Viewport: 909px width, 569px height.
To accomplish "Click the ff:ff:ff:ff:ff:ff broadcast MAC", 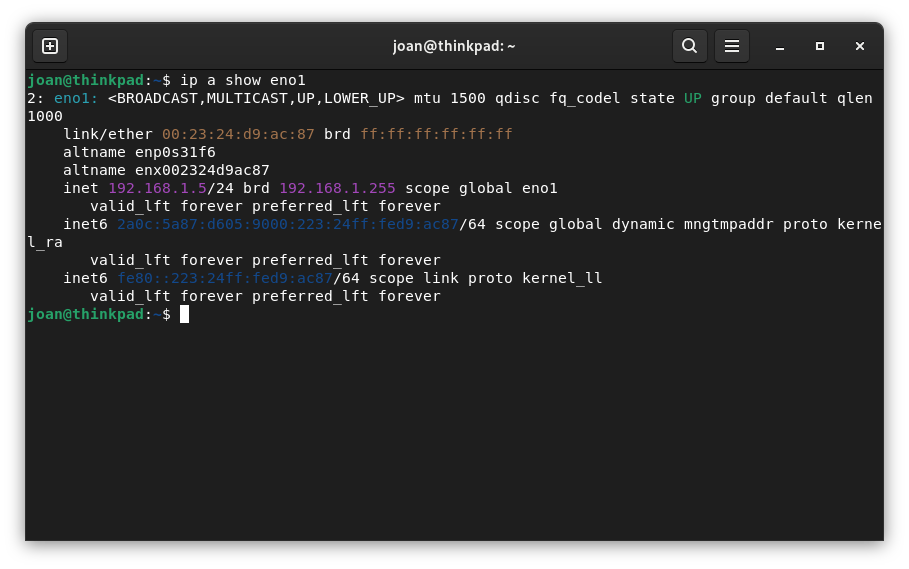I will click(x=436, y=134).
